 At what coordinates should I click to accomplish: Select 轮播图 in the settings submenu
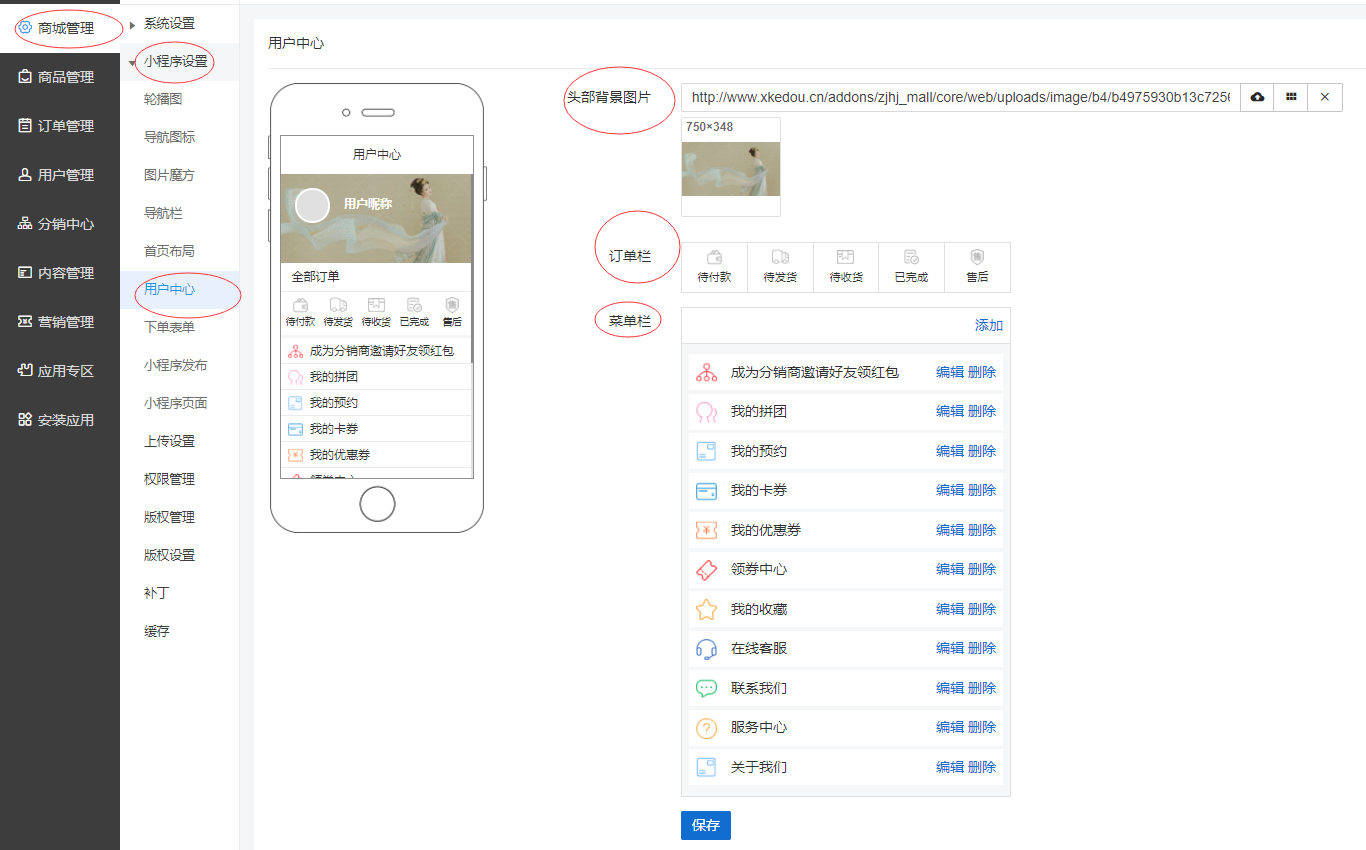coord(163,99)
